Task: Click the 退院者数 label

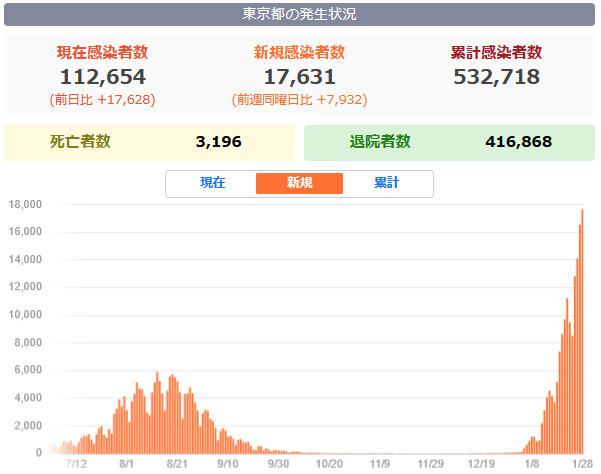Action: 380,142
